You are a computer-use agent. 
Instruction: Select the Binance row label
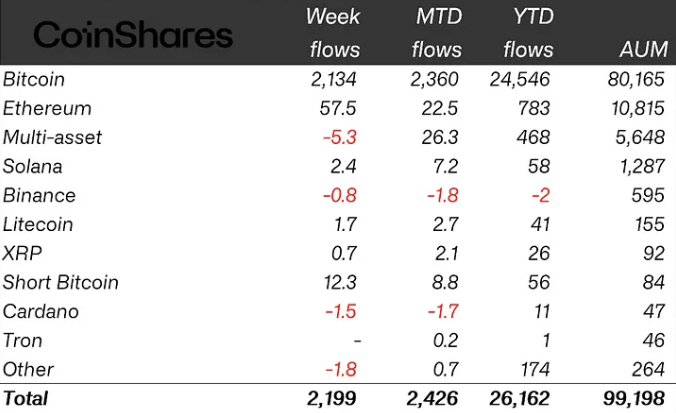[39, 195]
